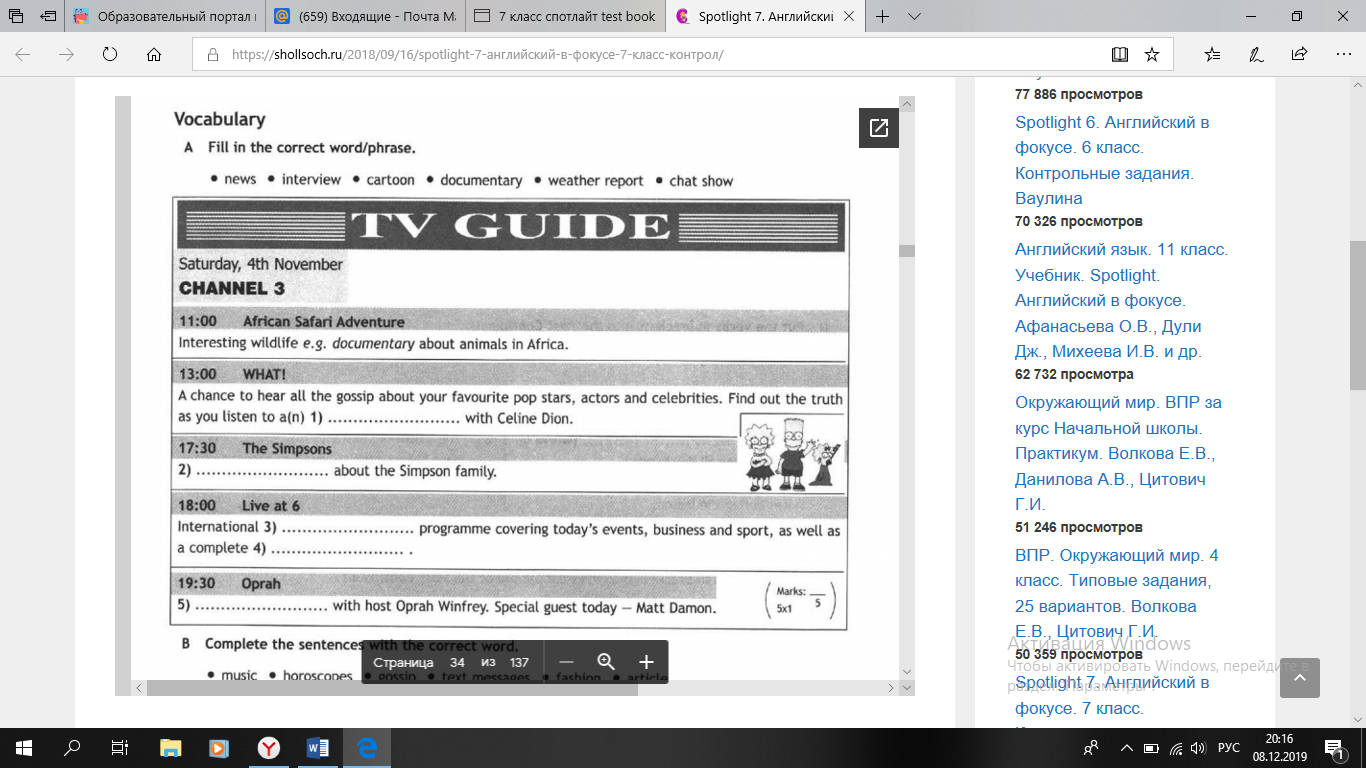Share this page icon
The height and width of the screenshot is (768, 1366).
coord(1299,55)
